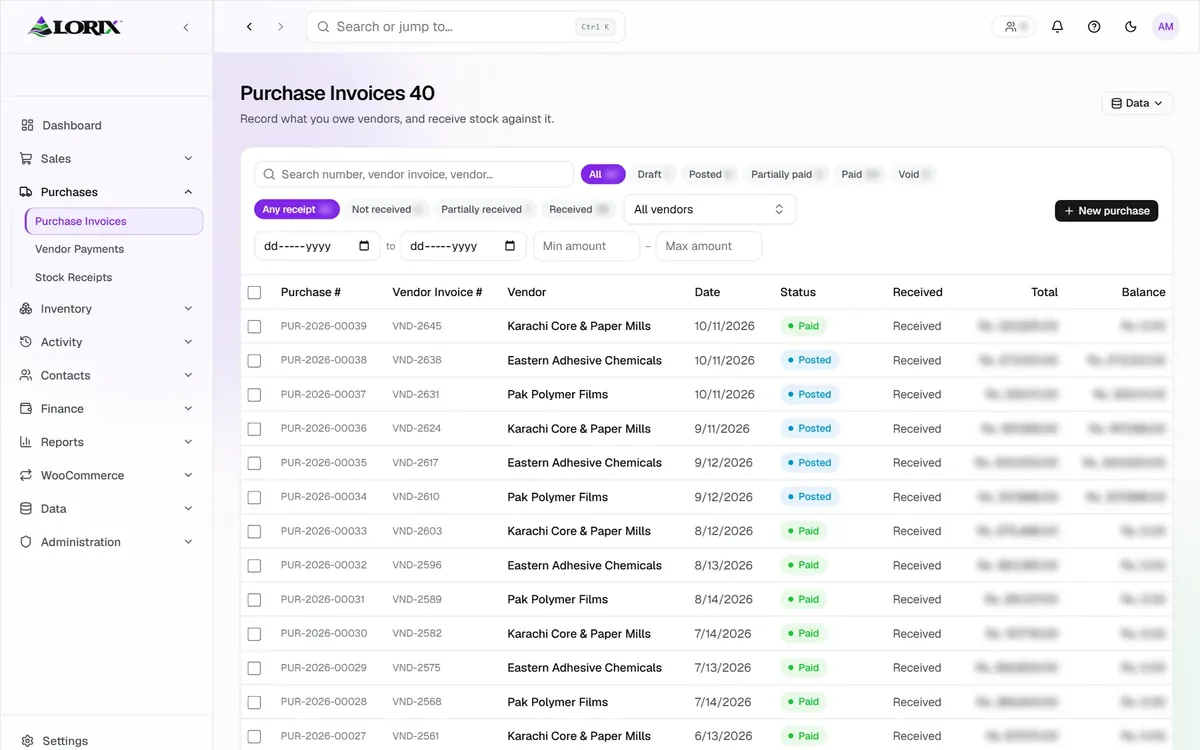Image resolution: width=1200 pixels, height=750 pixels.
Task: Open Vendor Payments page
Action: point(80,249)
